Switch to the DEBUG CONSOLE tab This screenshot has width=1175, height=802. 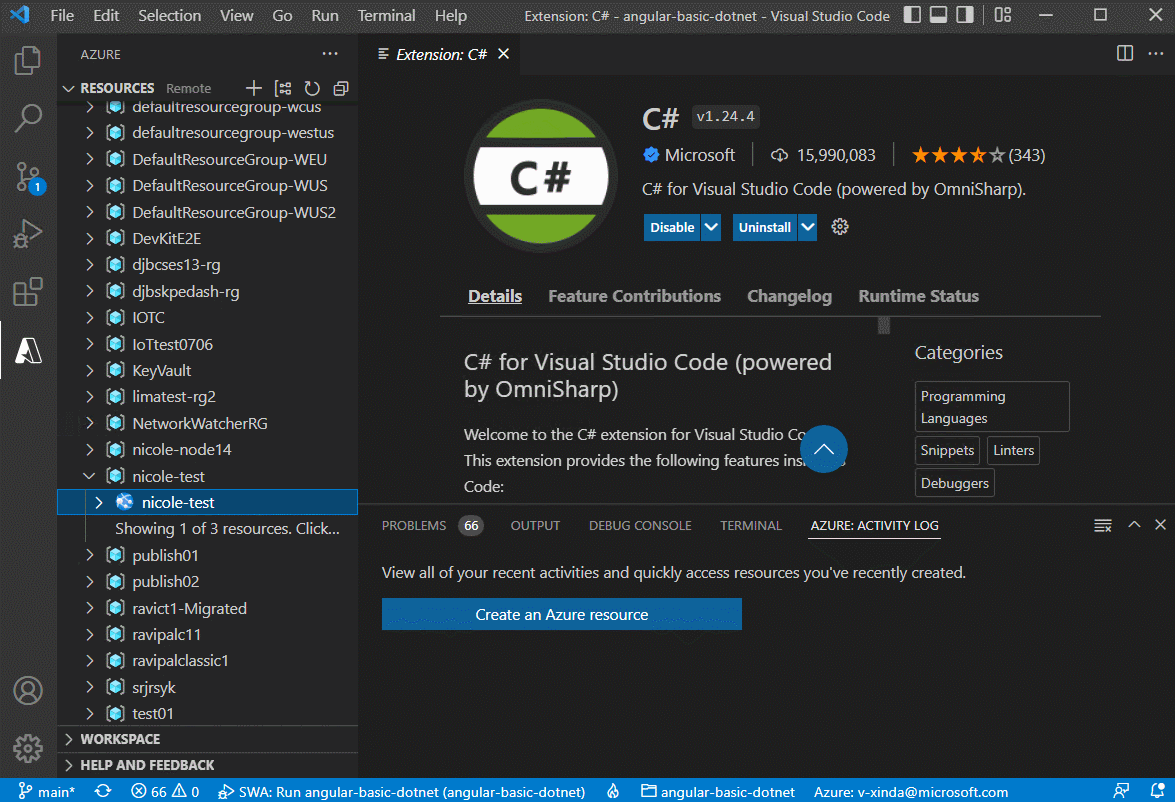coord(640,525)
